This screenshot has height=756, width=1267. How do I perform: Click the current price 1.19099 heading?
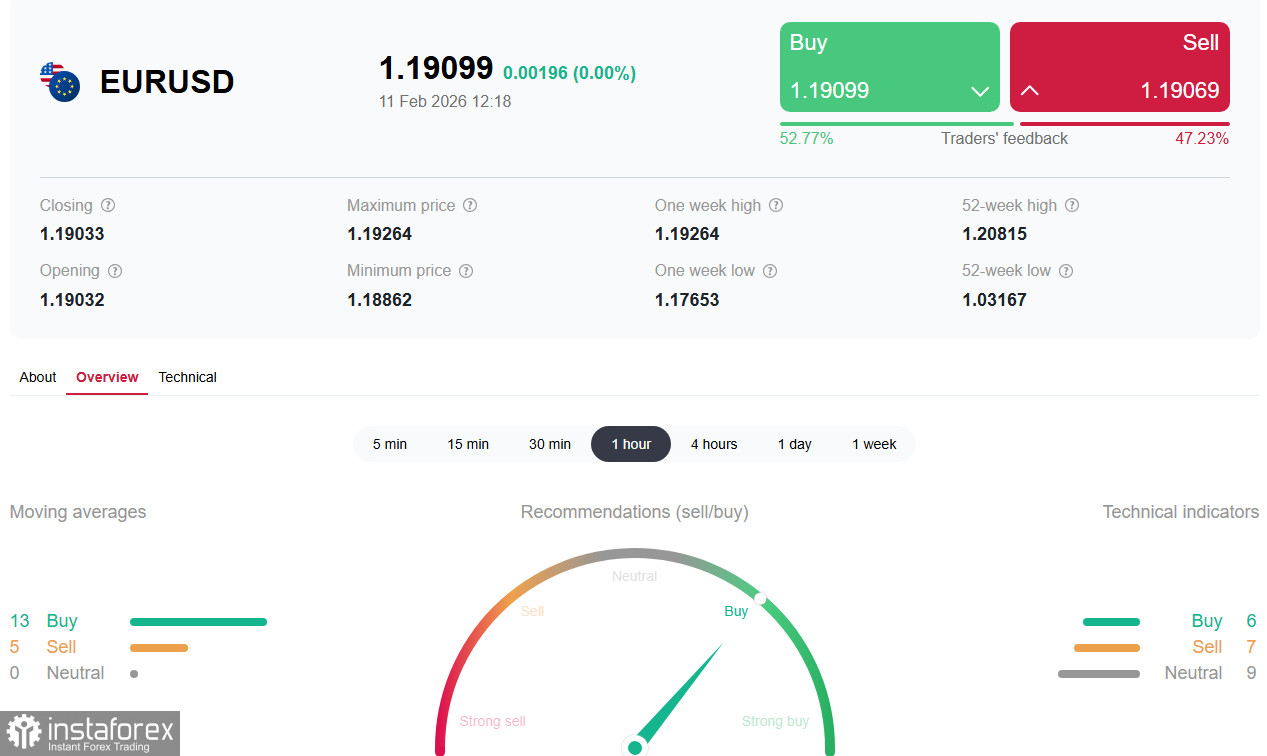point(436,68)
